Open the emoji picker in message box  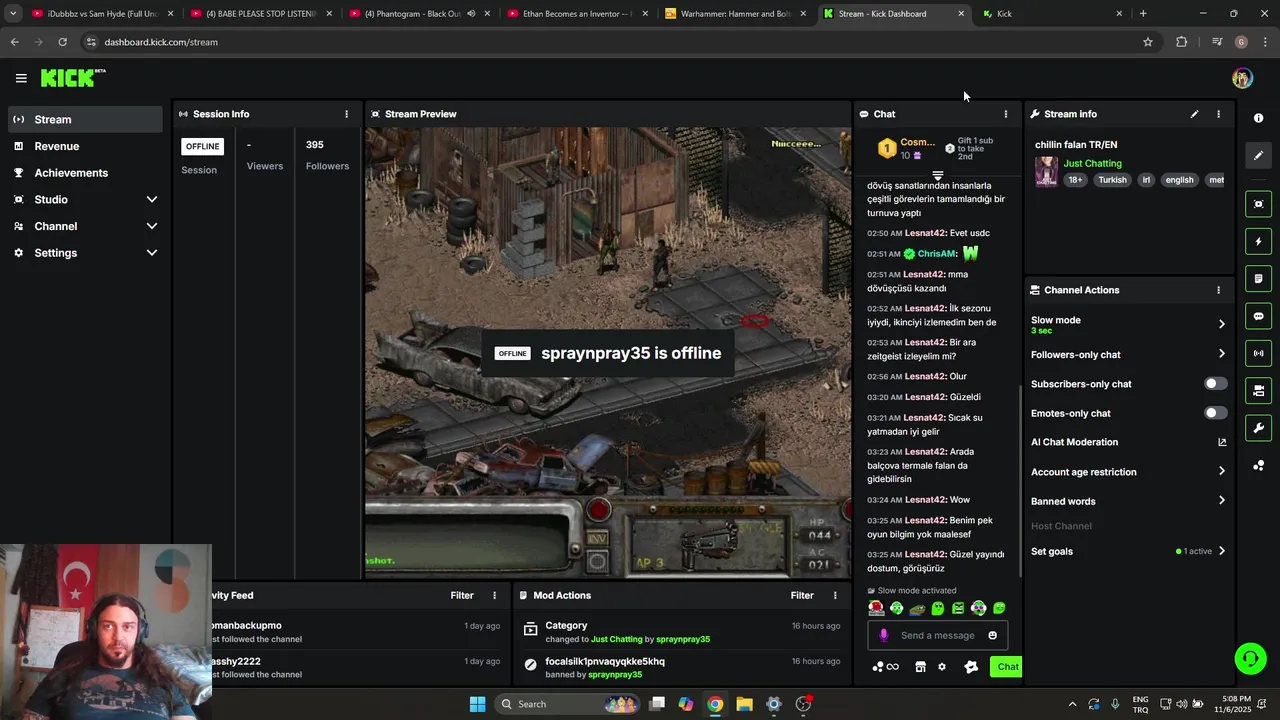(x=992, y=635)
